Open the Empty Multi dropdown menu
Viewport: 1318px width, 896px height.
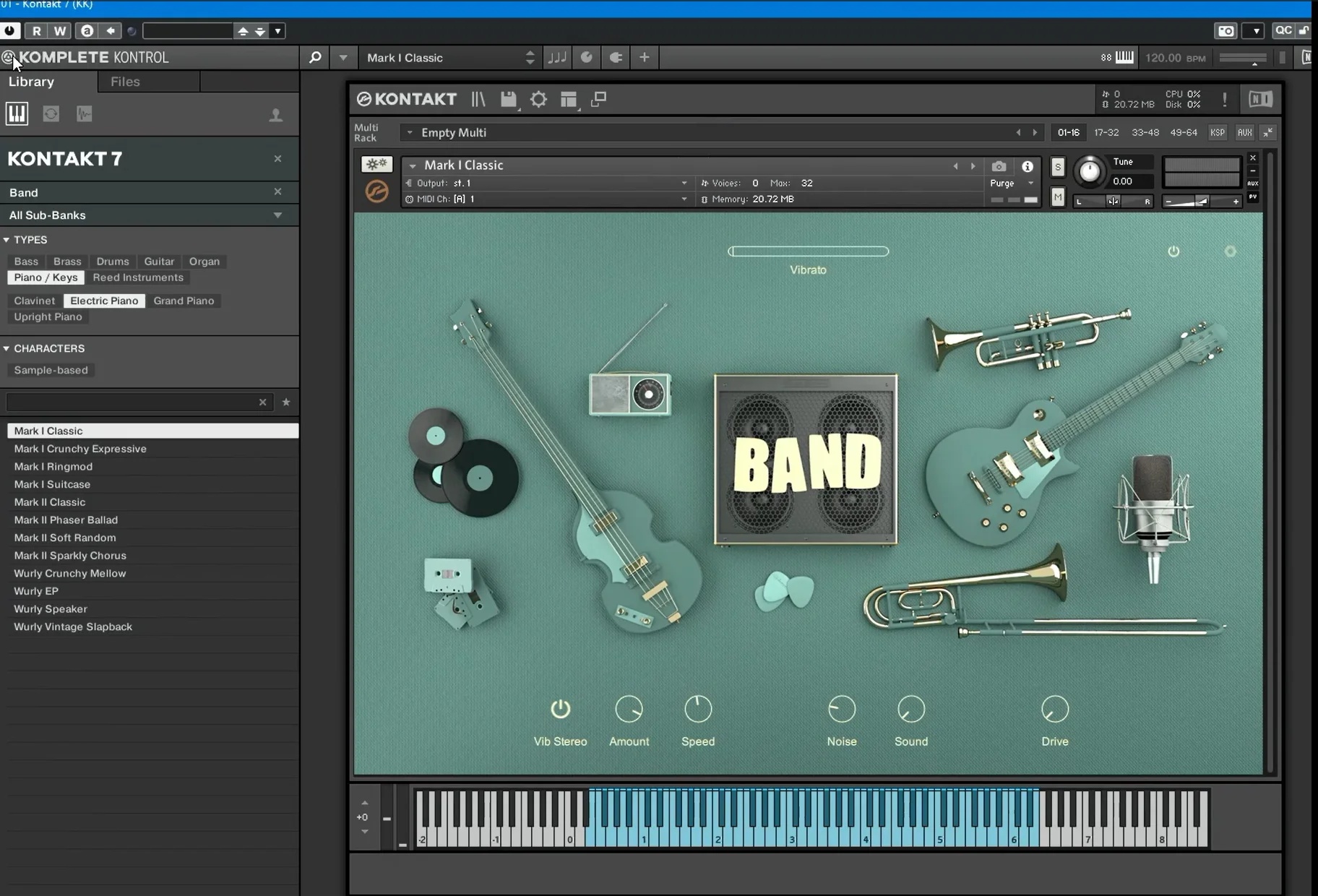click(409, 133)
